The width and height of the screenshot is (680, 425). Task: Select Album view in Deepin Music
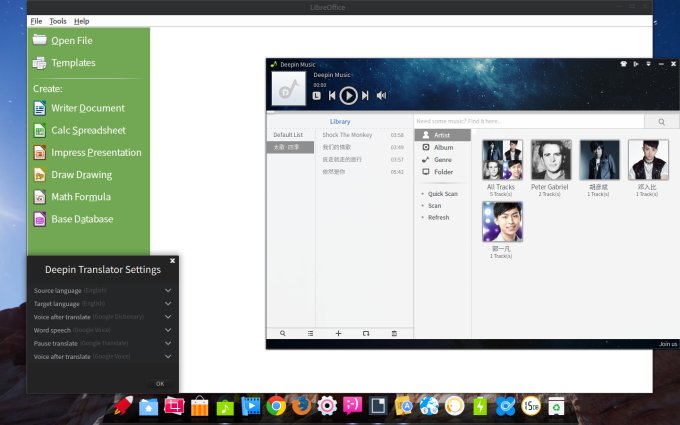tap(442, 147)
